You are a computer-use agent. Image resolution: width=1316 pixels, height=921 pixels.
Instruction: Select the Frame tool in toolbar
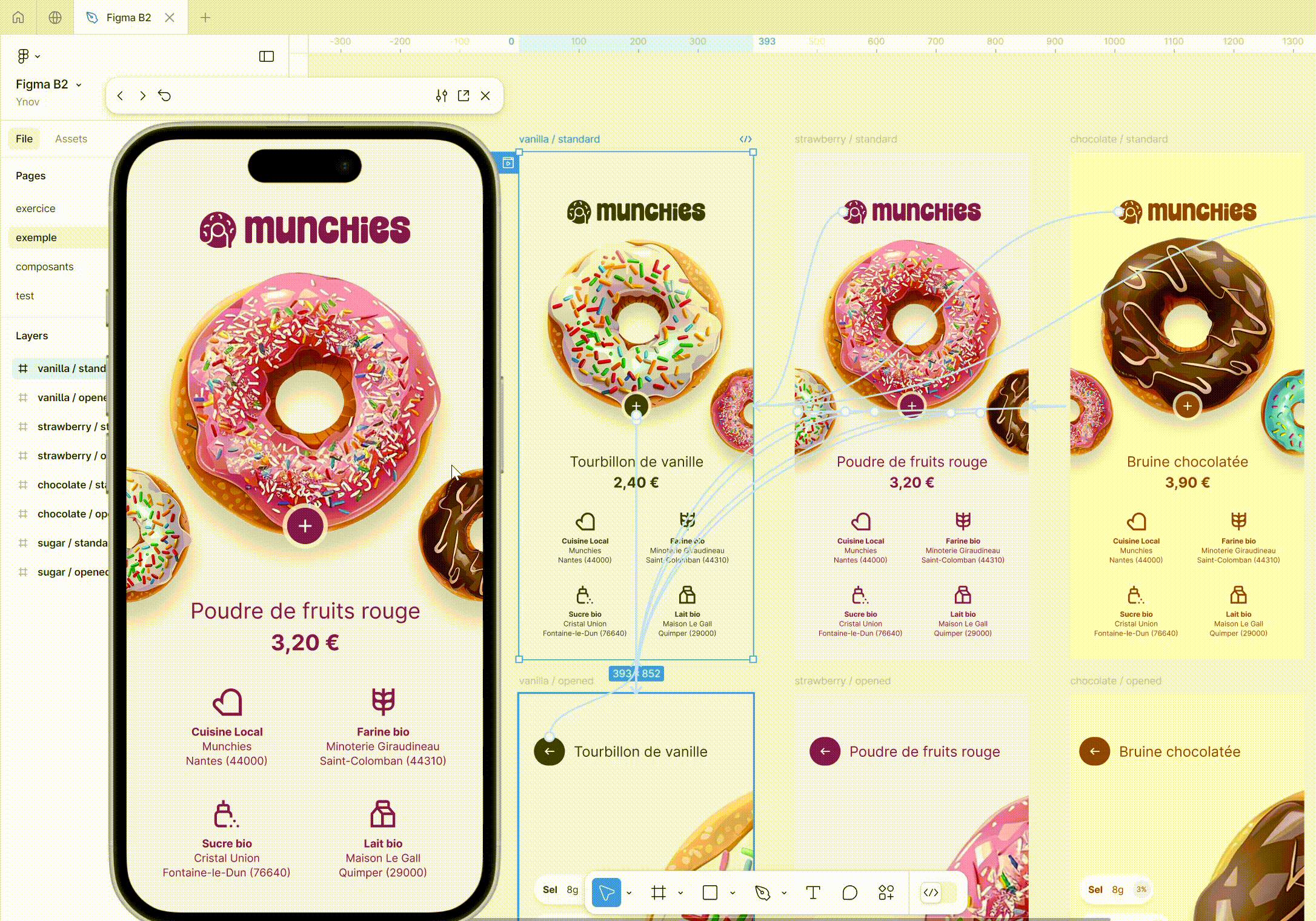(x=657, y=892)
